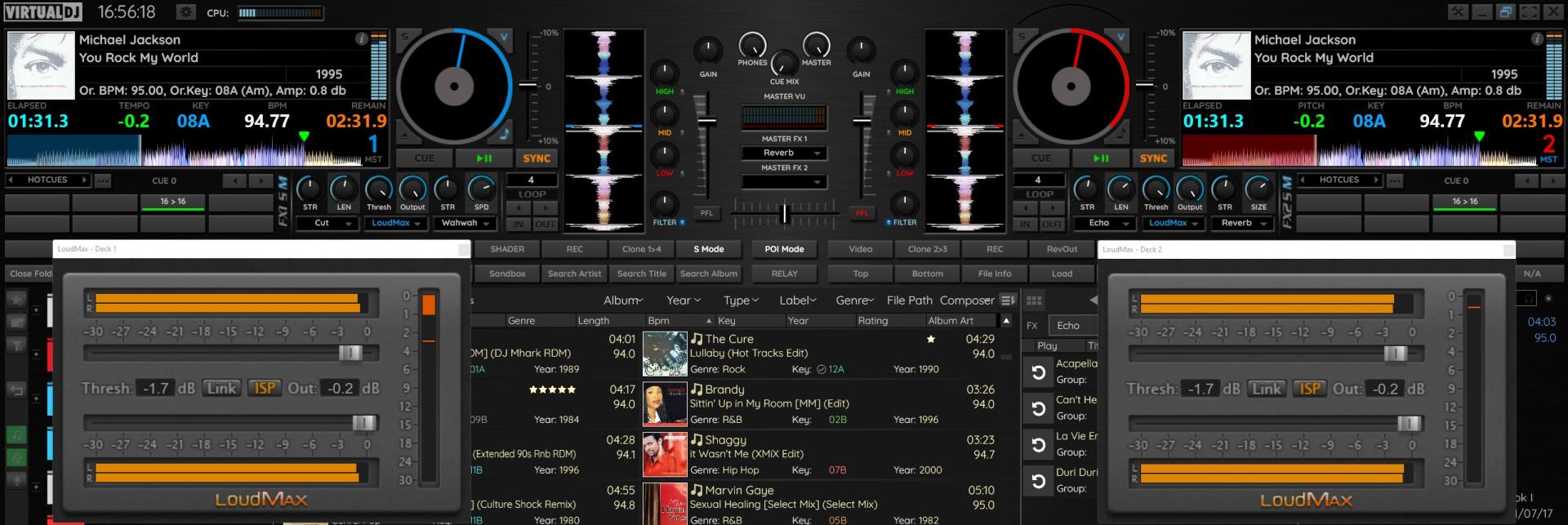Toggle SYNC on deck 2
The image size is (1568, 525).
tap(1153, 158)
